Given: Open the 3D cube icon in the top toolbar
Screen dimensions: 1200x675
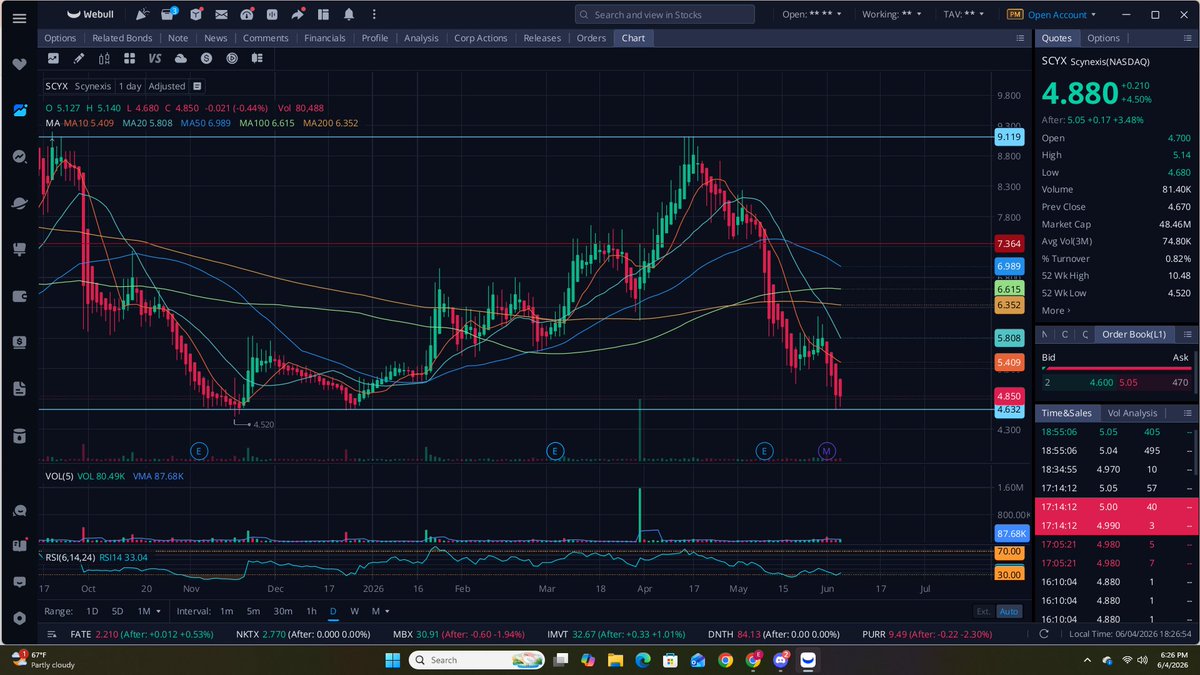Looking at the screenshot, I should [195, 15].
